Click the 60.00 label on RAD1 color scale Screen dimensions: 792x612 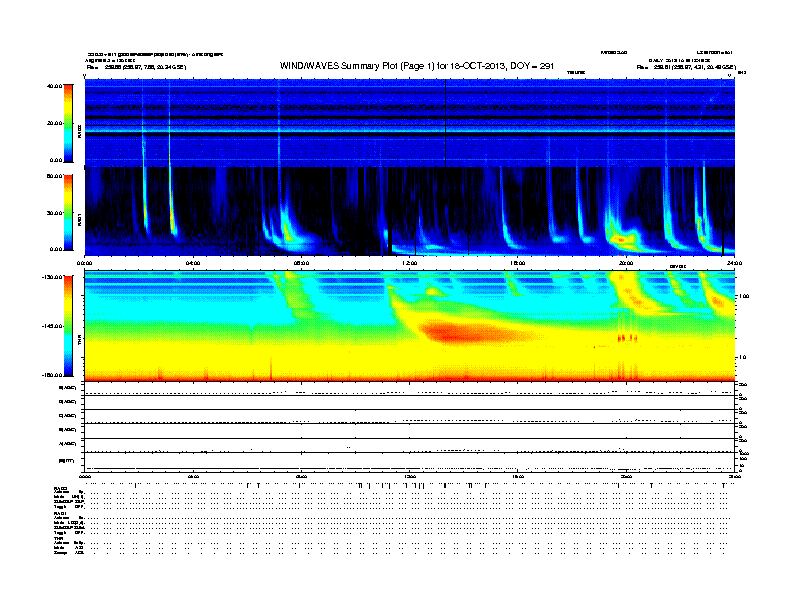(x=55, y=176)
